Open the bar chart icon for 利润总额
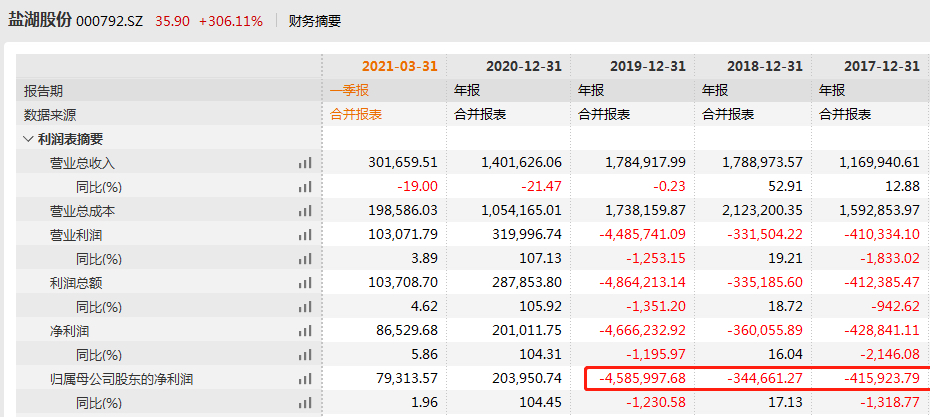Viewport: 930px width, 417px height. pyautogui.click(x=304, y=283)
